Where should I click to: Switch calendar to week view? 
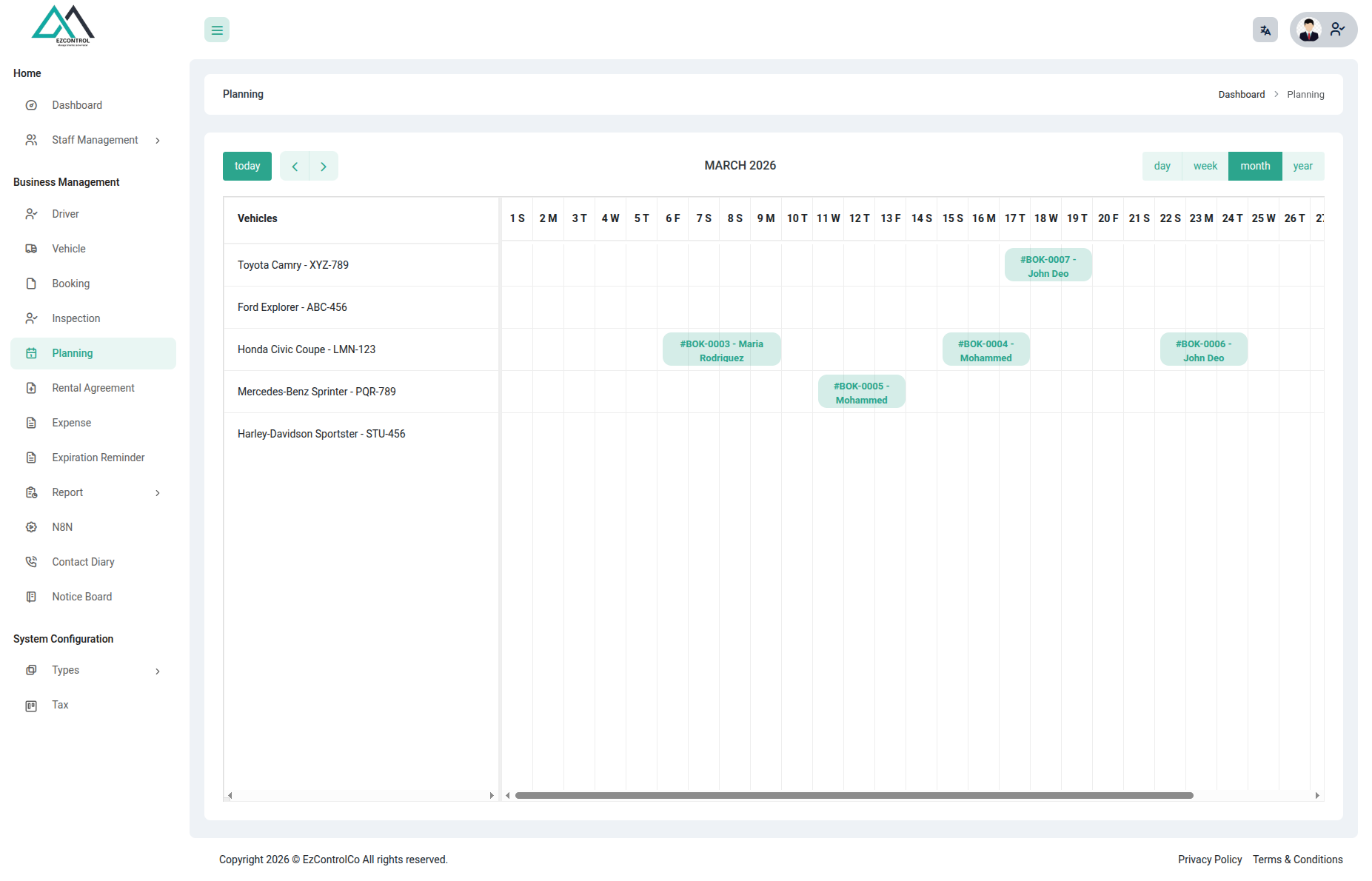tap(1205, 166)
